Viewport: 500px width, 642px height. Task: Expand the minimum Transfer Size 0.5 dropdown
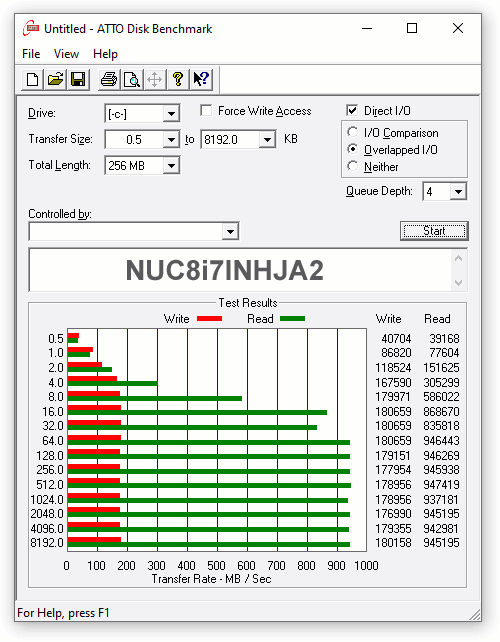coord(171,140)
